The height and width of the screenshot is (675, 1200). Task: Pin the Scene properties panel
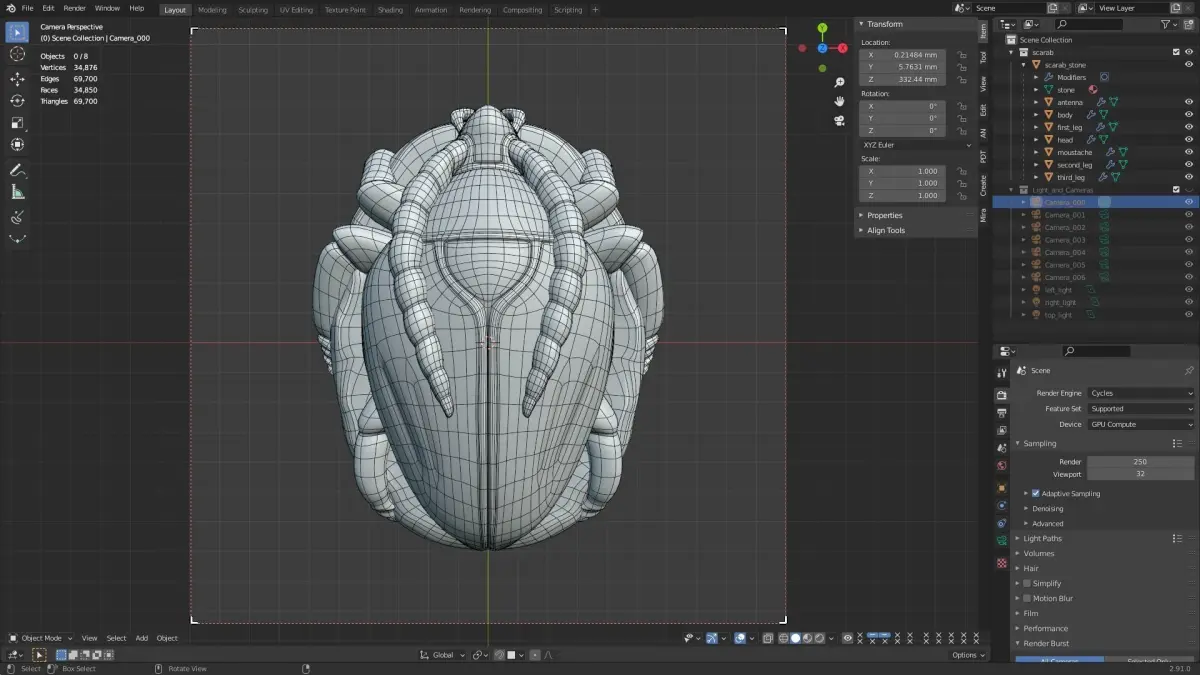pyautogui.click(x=1188, y=371)
